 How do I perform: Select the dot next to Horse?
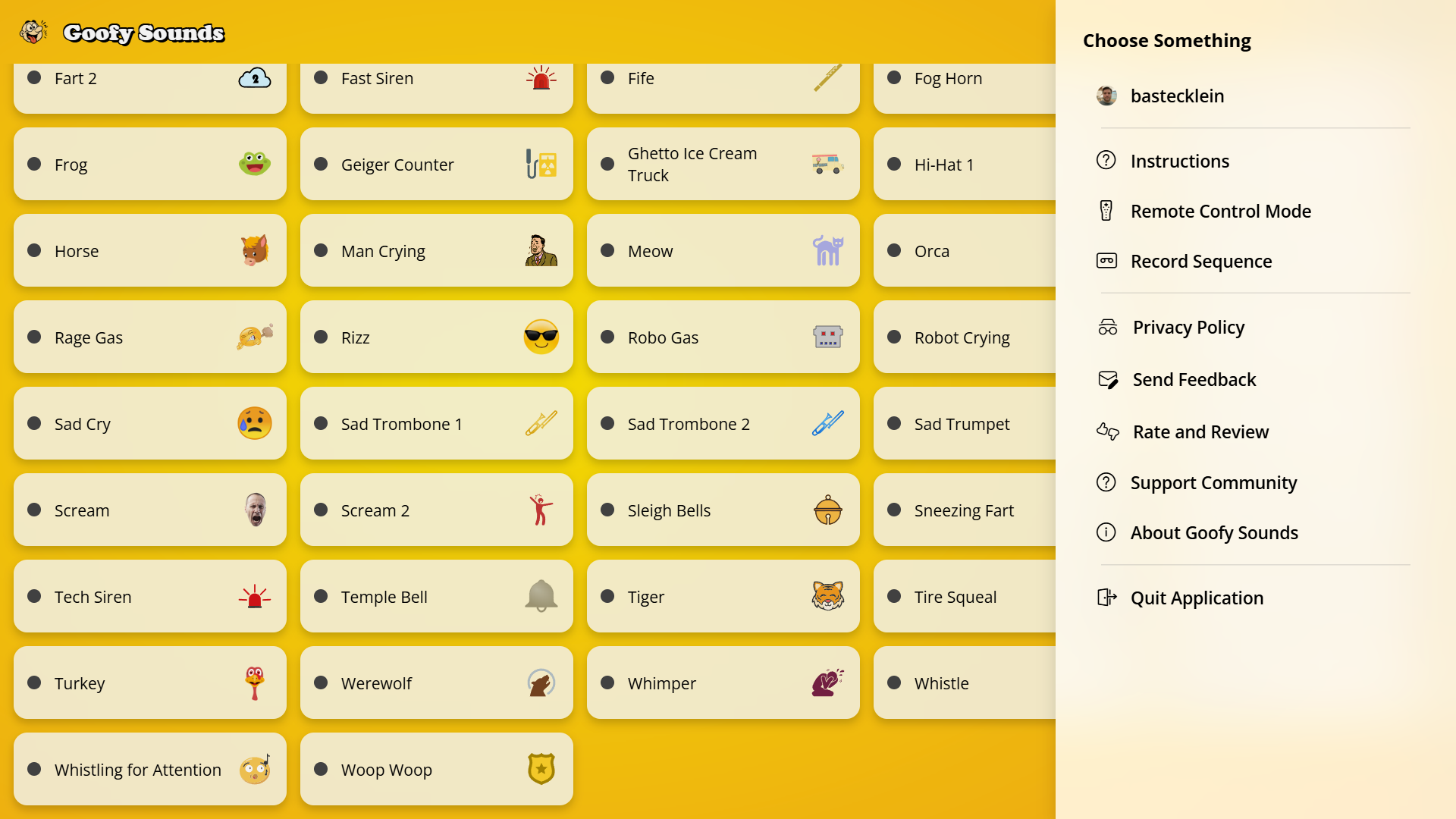pyautogui.click(x=34, y=250)
